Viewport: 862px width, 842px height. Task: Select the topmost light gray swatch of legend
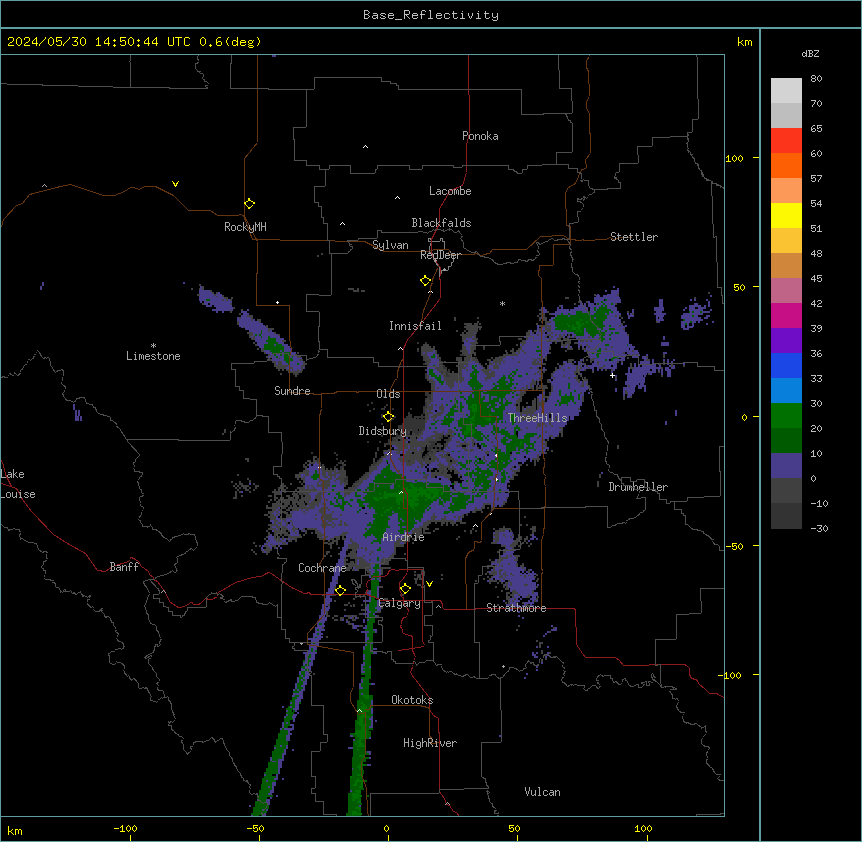coord(786,91)
